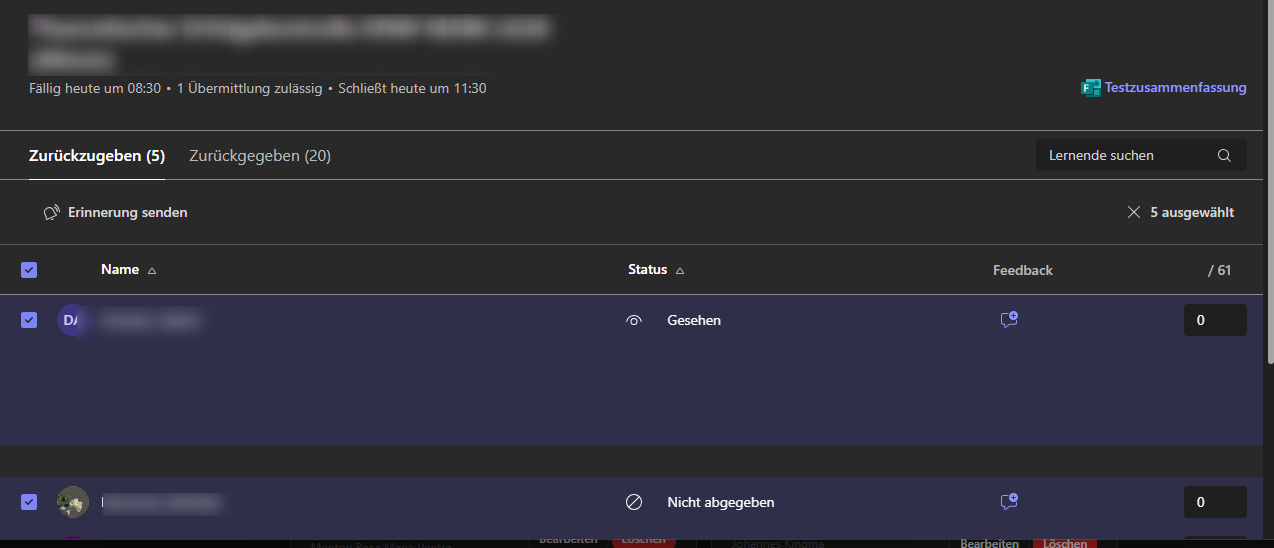Toggle the select-all checkbox in the header
The height and width of the screenshot is (548, 1274).
click(x=29, y=270)
